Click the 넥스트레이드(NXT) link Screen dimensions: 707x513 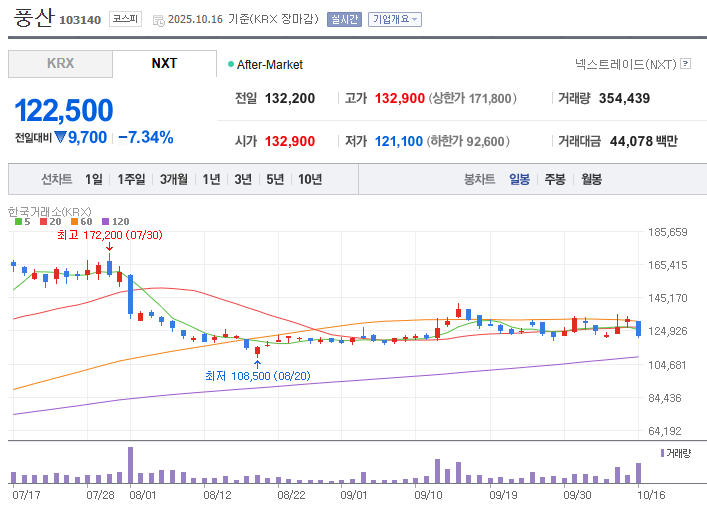(x=625, y=64)
